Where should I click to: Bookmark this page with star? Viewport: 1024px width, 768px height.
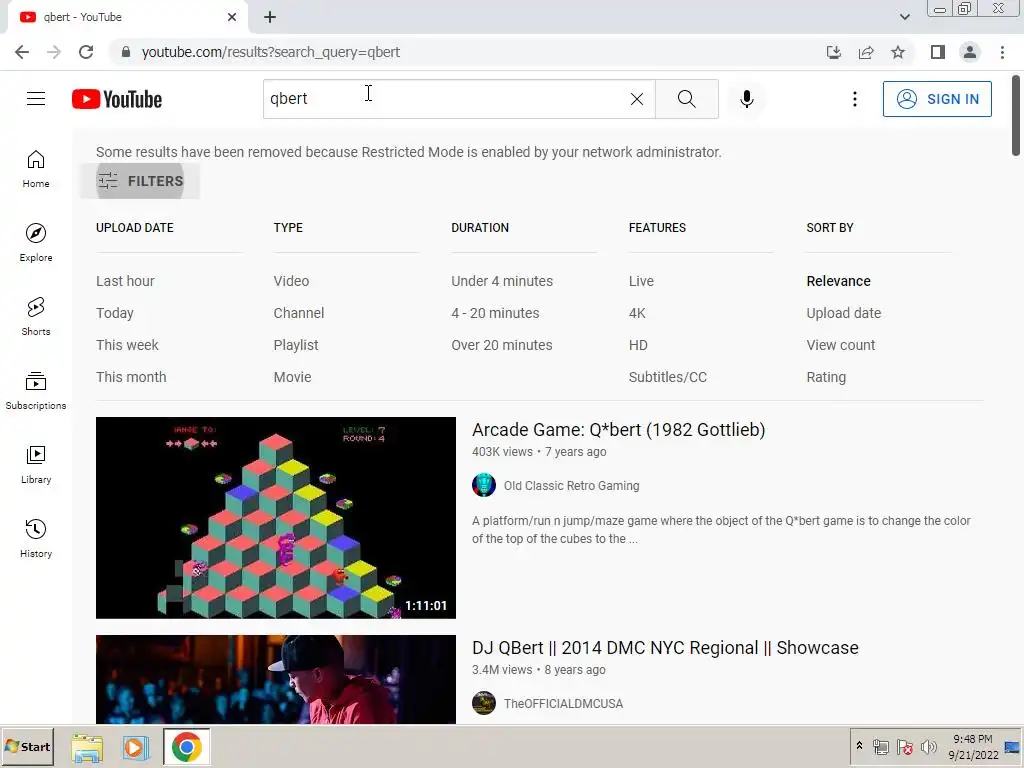[x=898, y=52]
